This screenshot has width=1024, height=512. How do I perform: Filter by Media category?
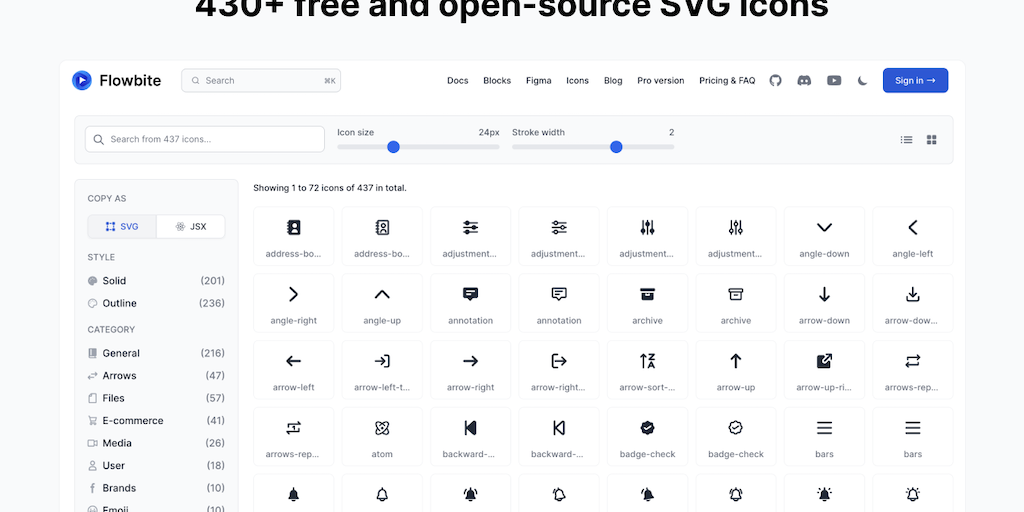pos(156,443)
